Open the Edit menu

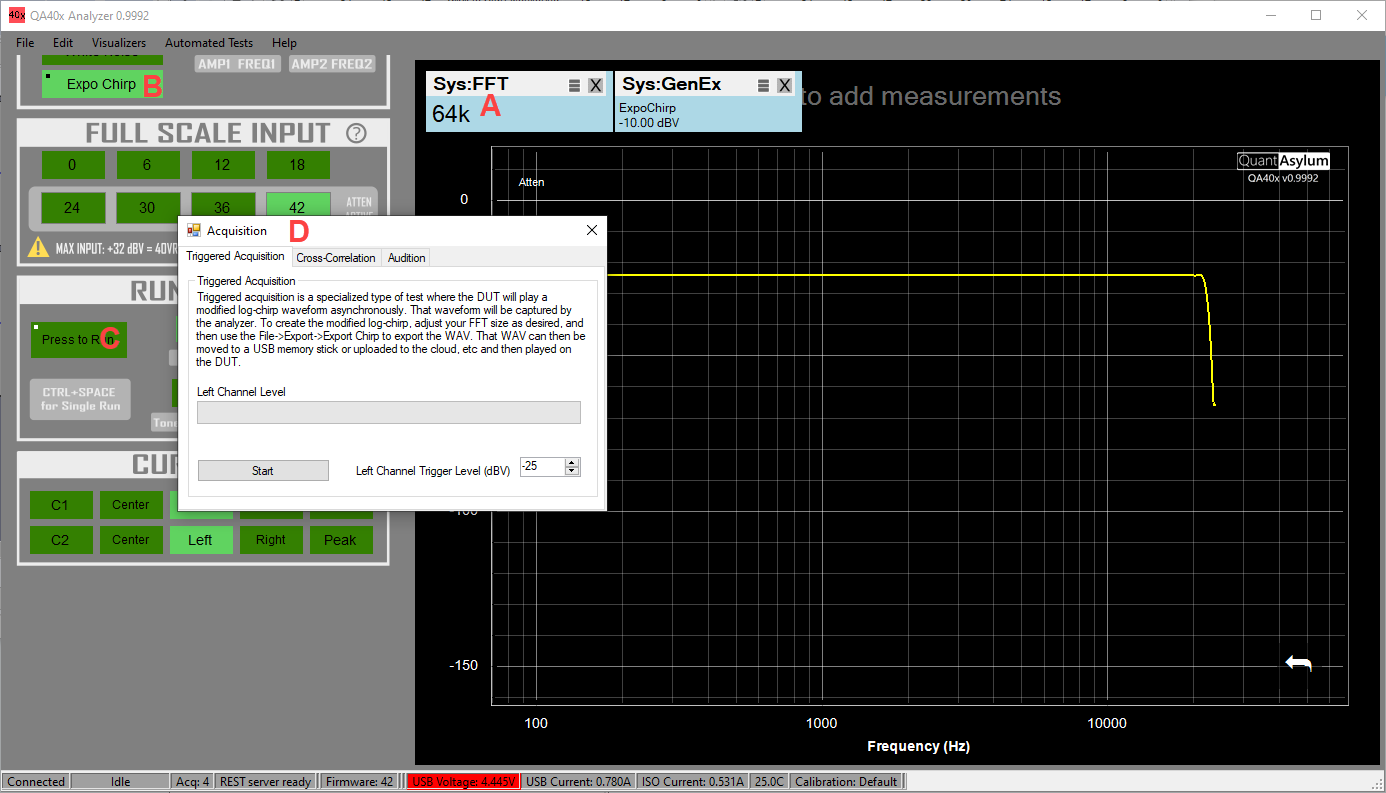tap(63, 43)
